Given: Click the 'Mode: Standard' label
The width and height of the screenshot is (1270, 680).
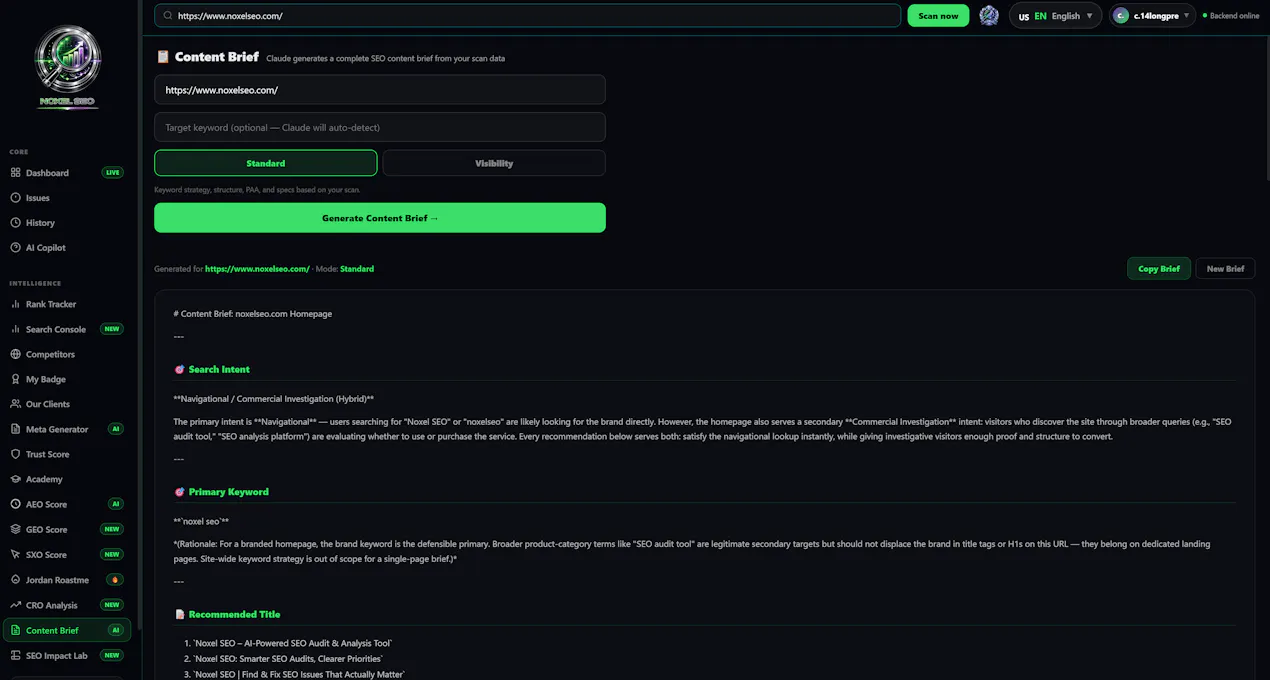Looking at the screenshot, I should (x=345, y=269).
